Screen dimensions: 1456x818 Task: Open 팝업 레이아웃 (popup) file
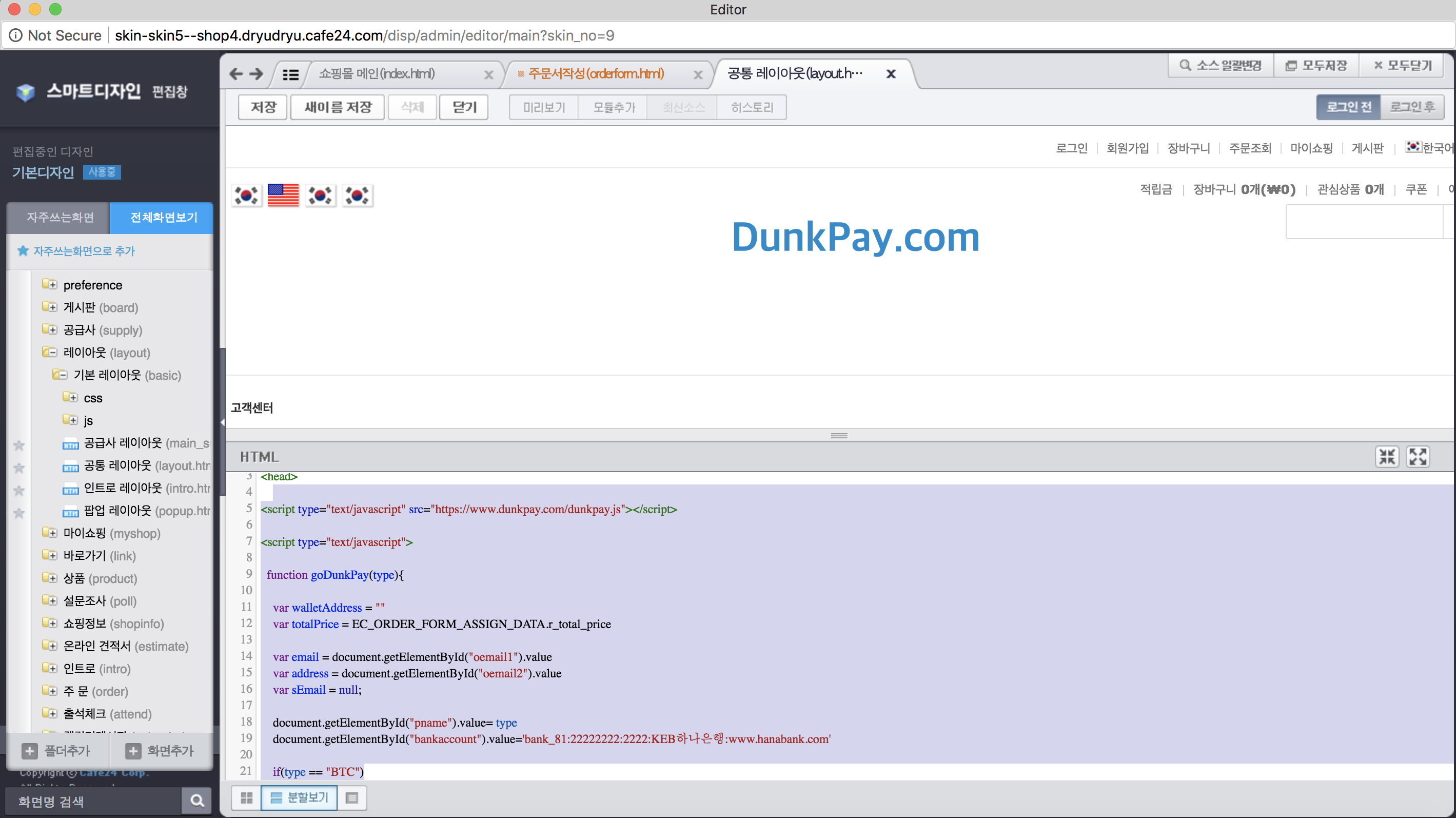tap(137, 511)
